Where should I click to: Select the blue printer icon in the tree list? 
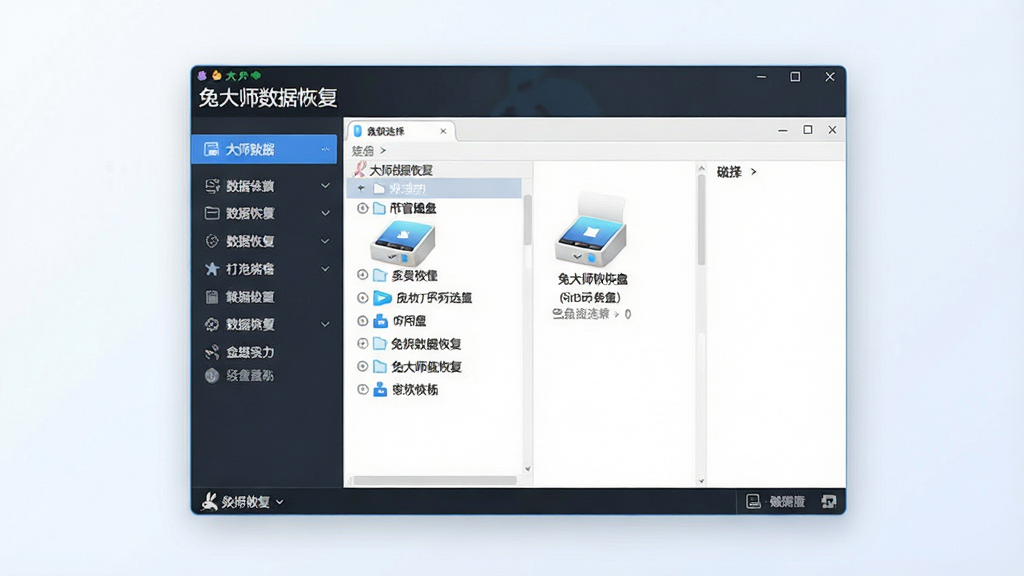pos(380,321)
